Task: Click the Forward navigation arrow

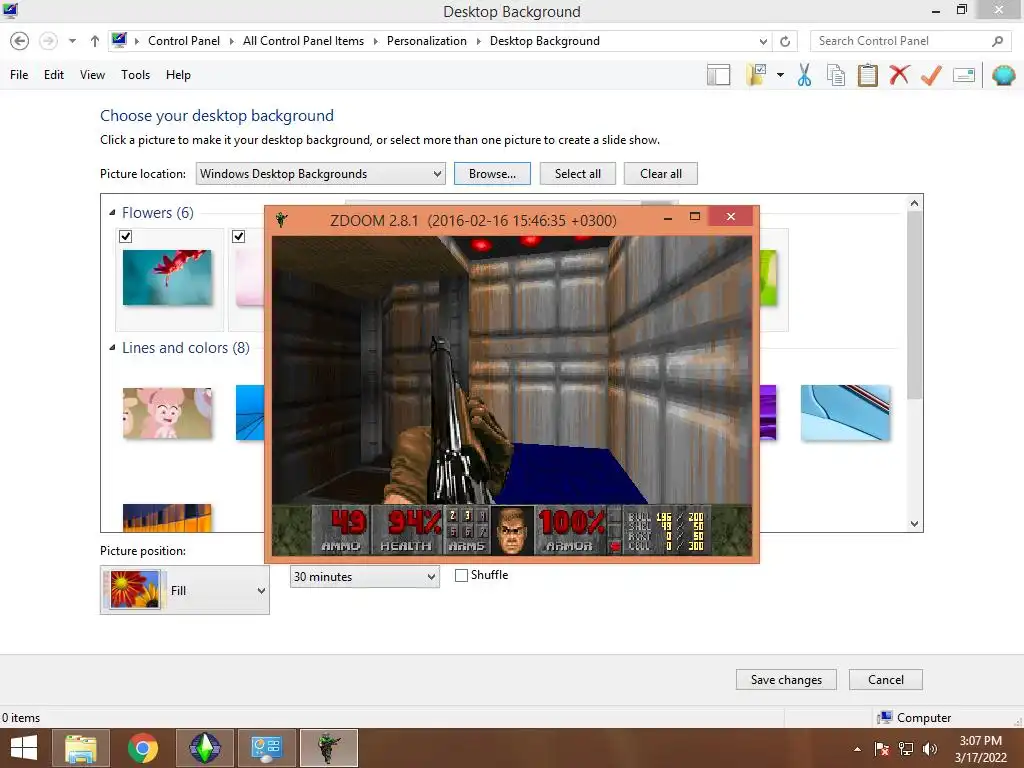Action: coord(48,41)
